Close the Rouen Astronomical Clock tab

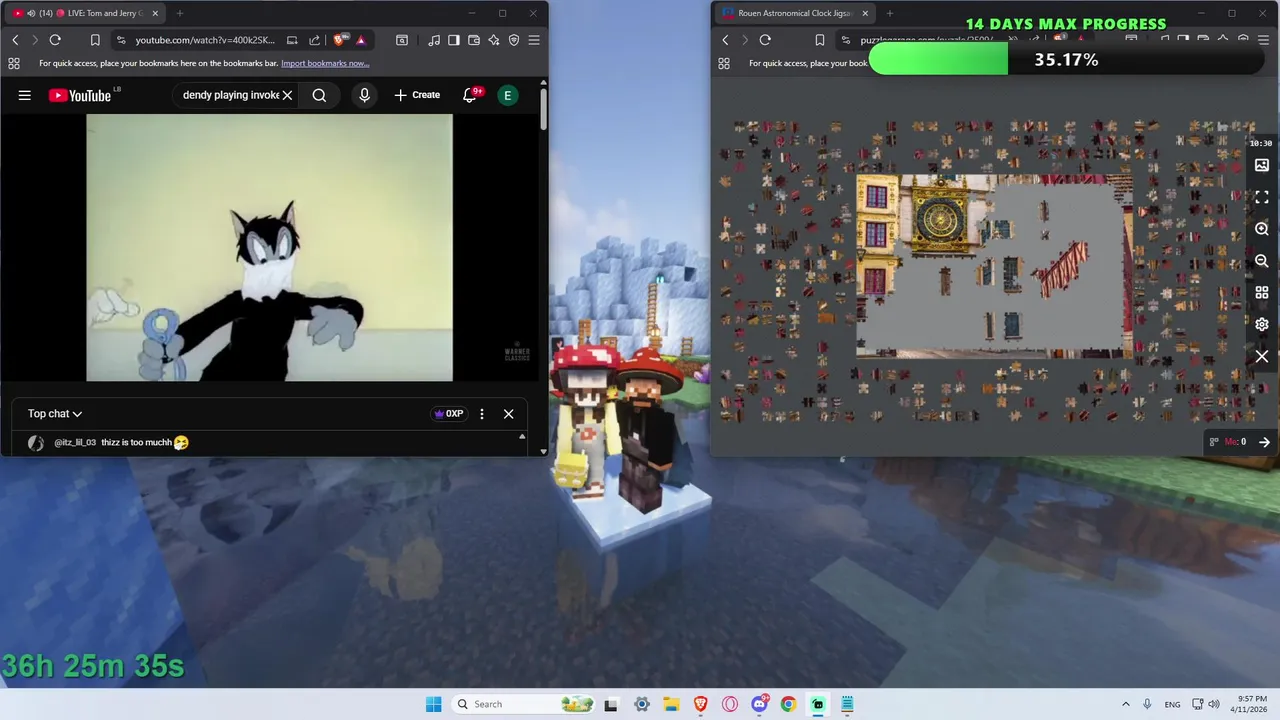pos(864,13)
